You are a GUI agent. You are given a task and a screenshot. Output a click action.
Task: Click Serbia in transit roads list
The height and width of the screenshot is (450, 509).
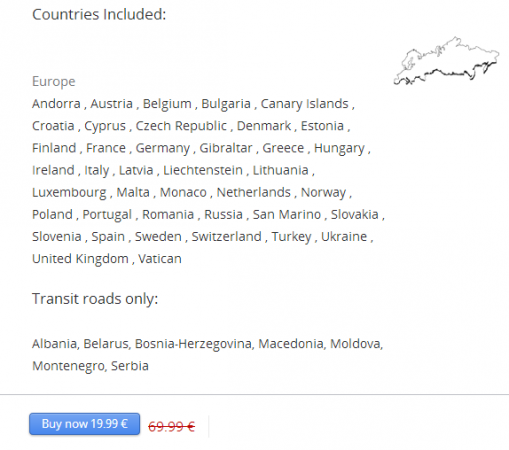[x=130, y=366]
